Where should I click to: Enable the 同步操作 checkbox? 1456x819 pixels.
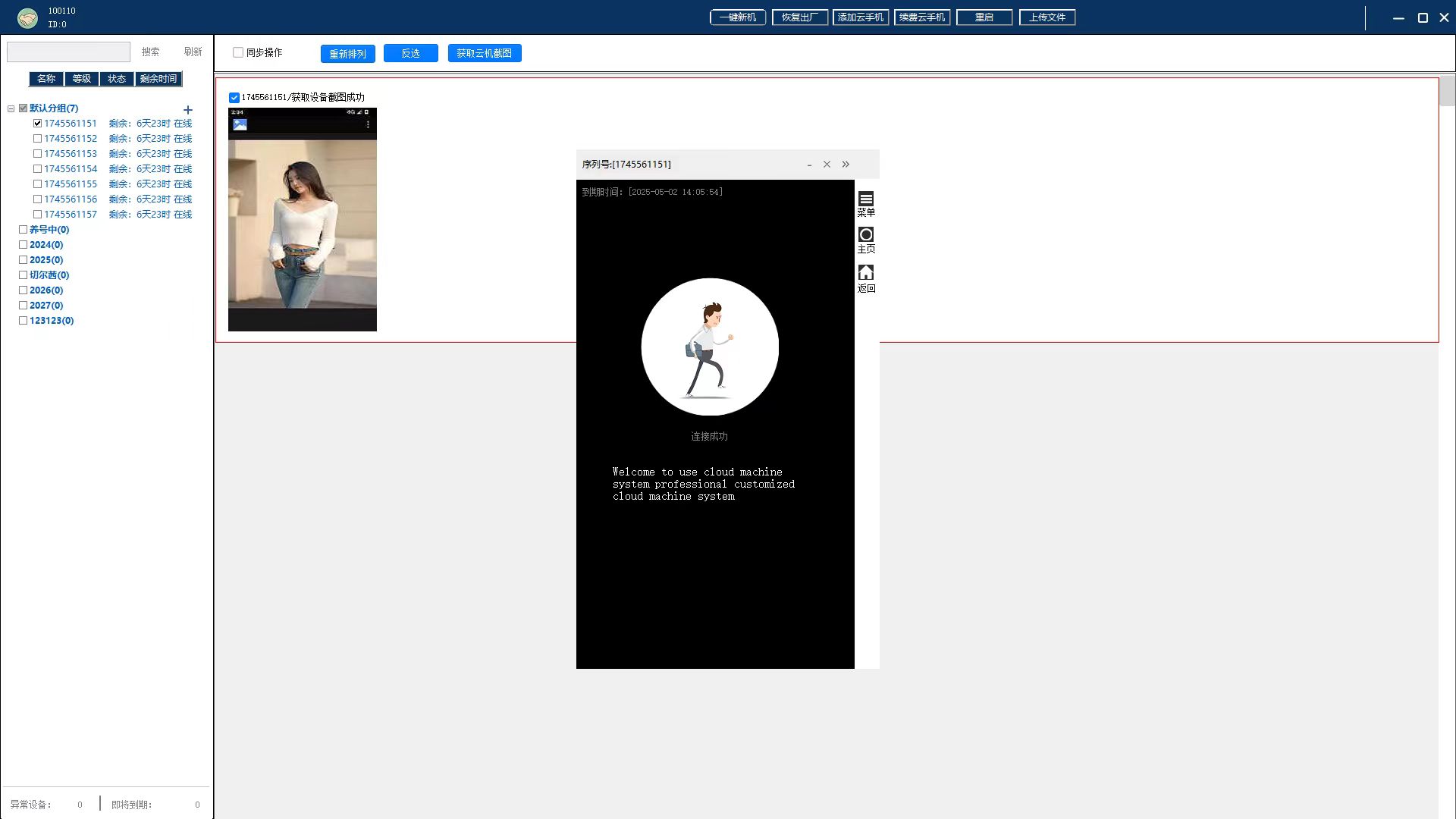238,52
